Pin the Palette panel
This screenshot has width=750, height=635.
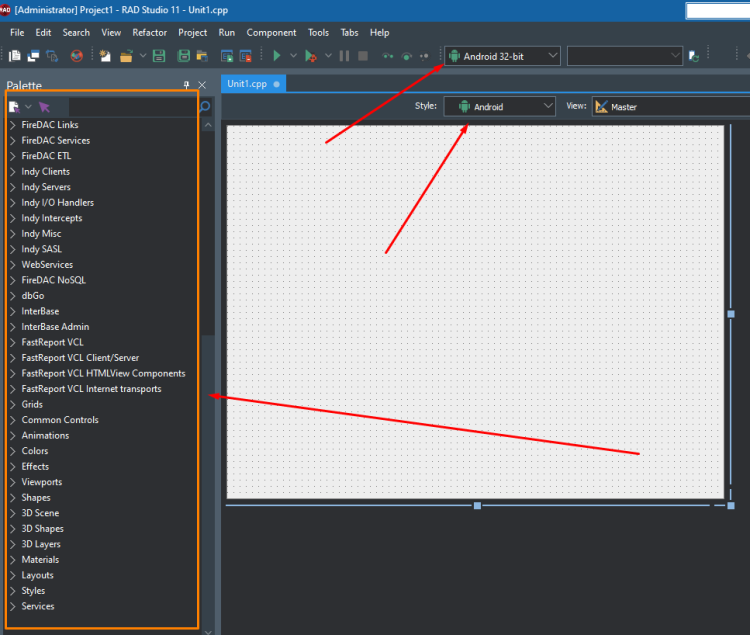click(x=186, y=85)
